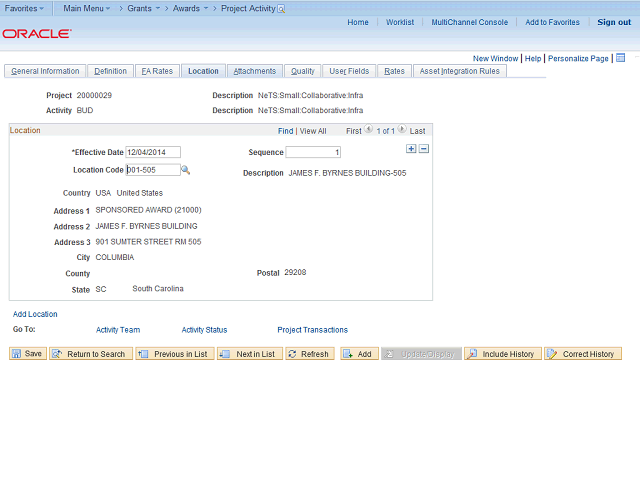This screenshot has width=640, height=480.
Task: Open the Location Code lookup magnifier
Action: (185, 170)
